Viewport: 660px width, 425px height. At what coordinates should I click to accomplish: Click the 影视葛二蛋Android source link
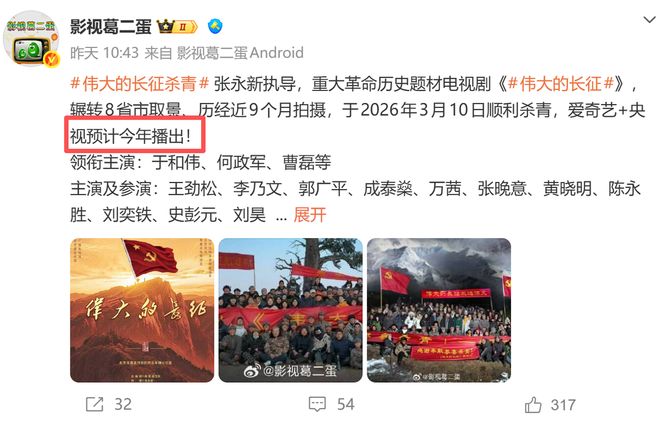click(x=240, y=53)
